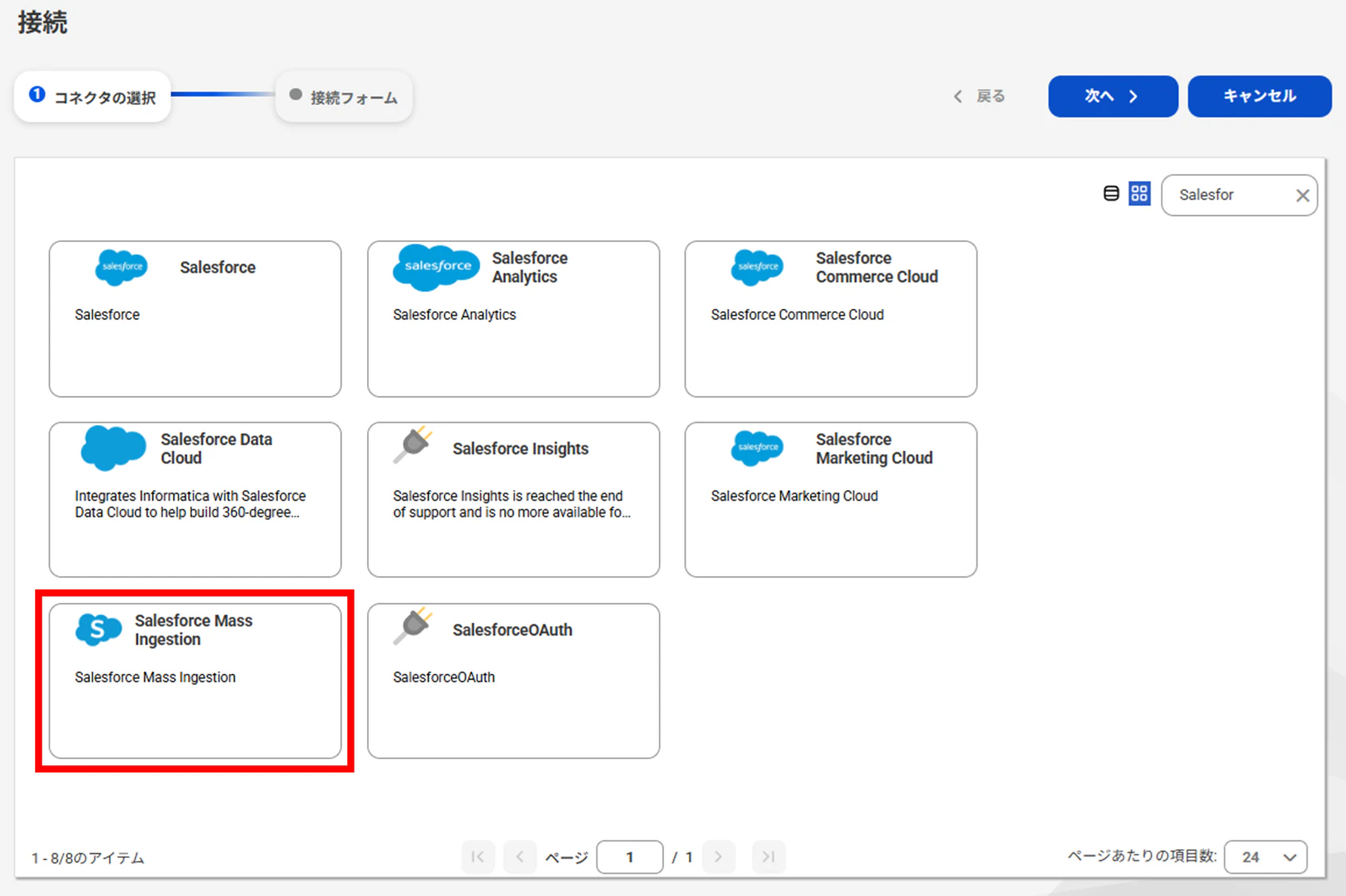Click the Salesforce Commerce Cloud description text
The width and height of the screenshot is (1346, 896).
pyautogui.click(x=797, y=315)
